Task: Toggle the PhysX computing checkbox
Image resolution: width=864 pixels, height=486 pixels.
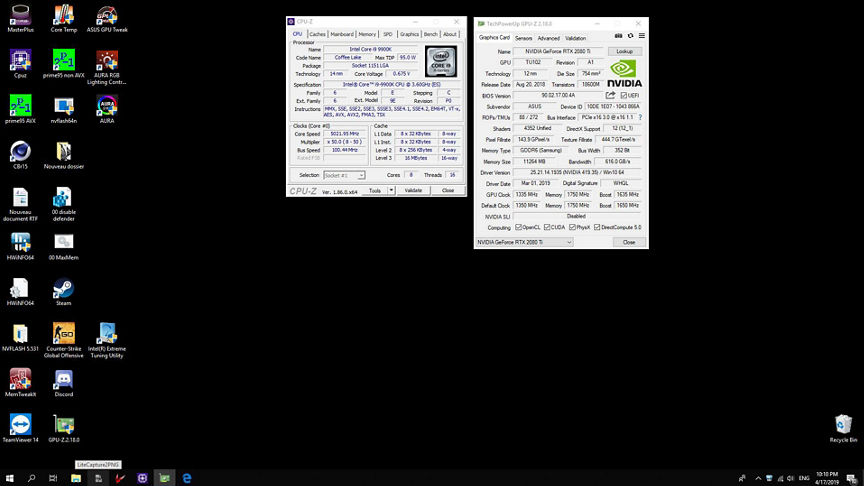Action: tap(571, 227)
